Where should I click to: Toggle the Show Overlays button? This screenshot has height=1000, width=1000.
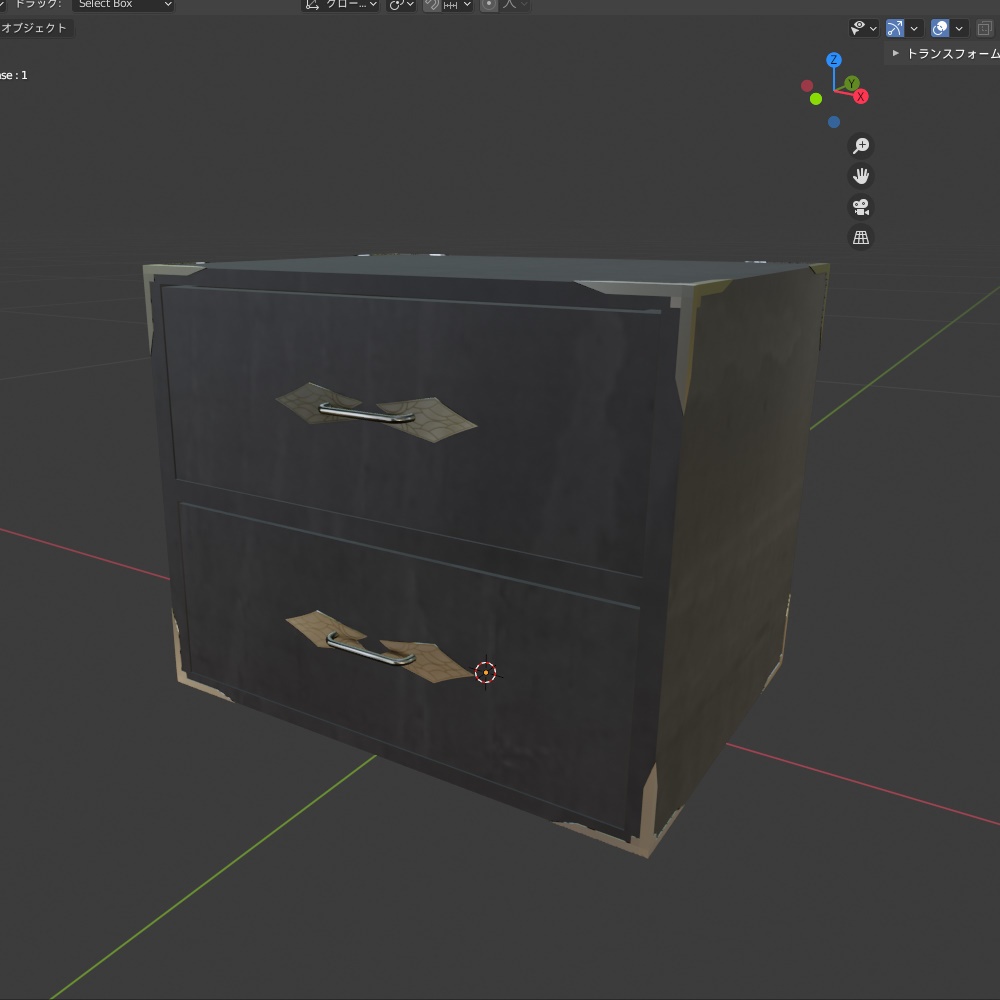[938, 28]
